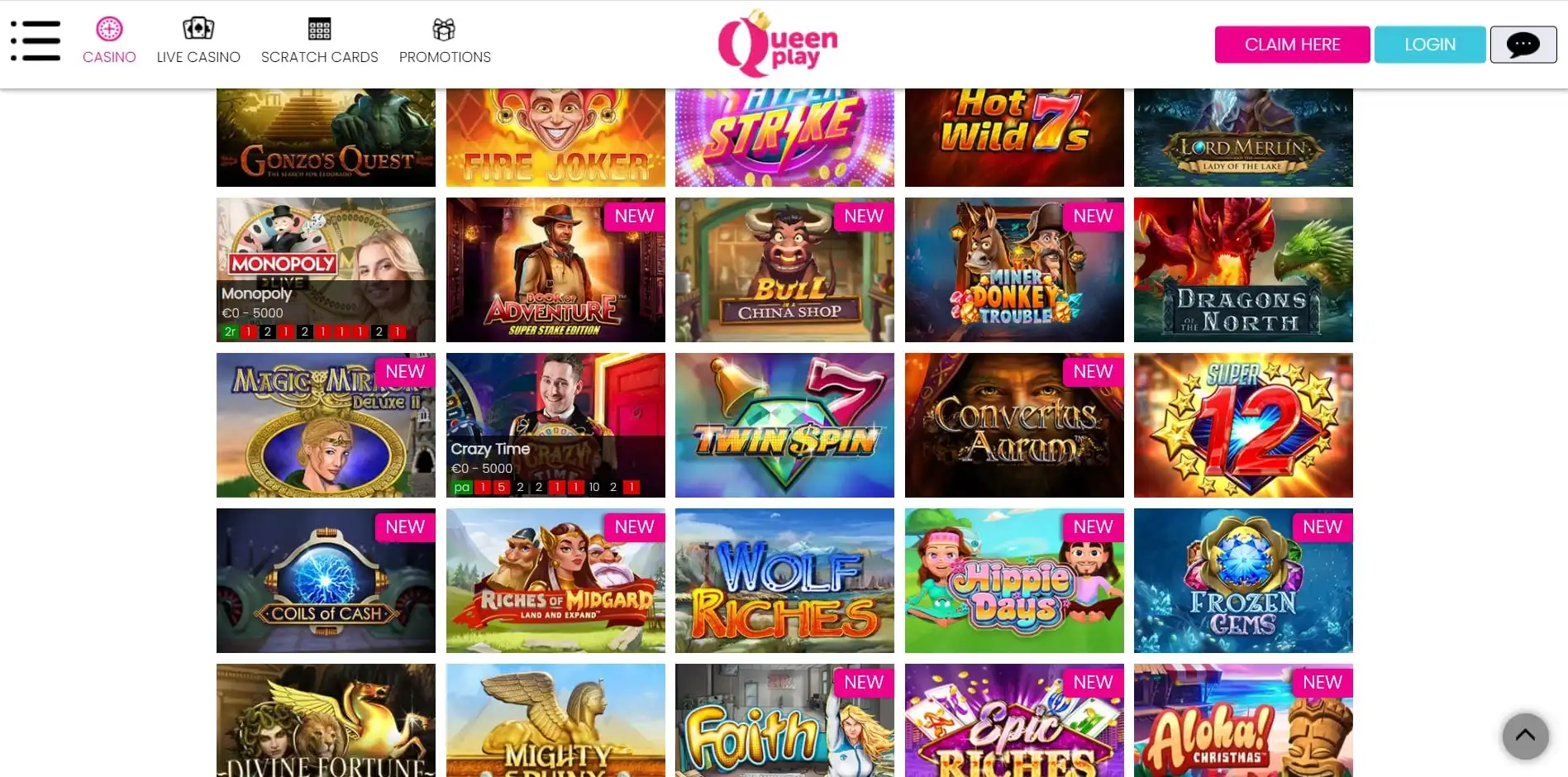Click the LOGIN button
Image resolution: width=1568 pixels, height=777 pixels.
click(1430, 45)
